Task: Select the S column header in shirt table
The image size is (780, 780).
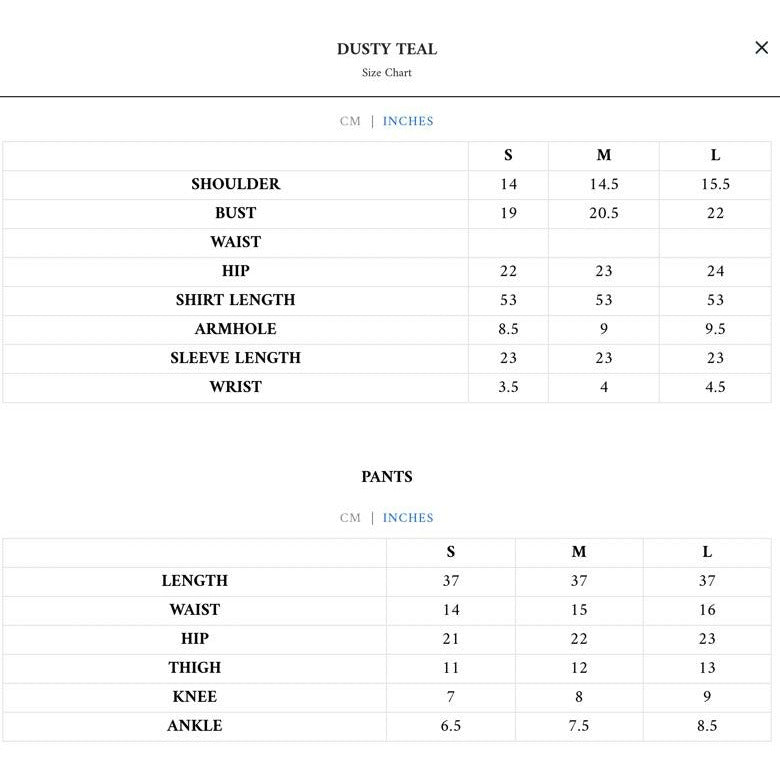Action: 508,155
